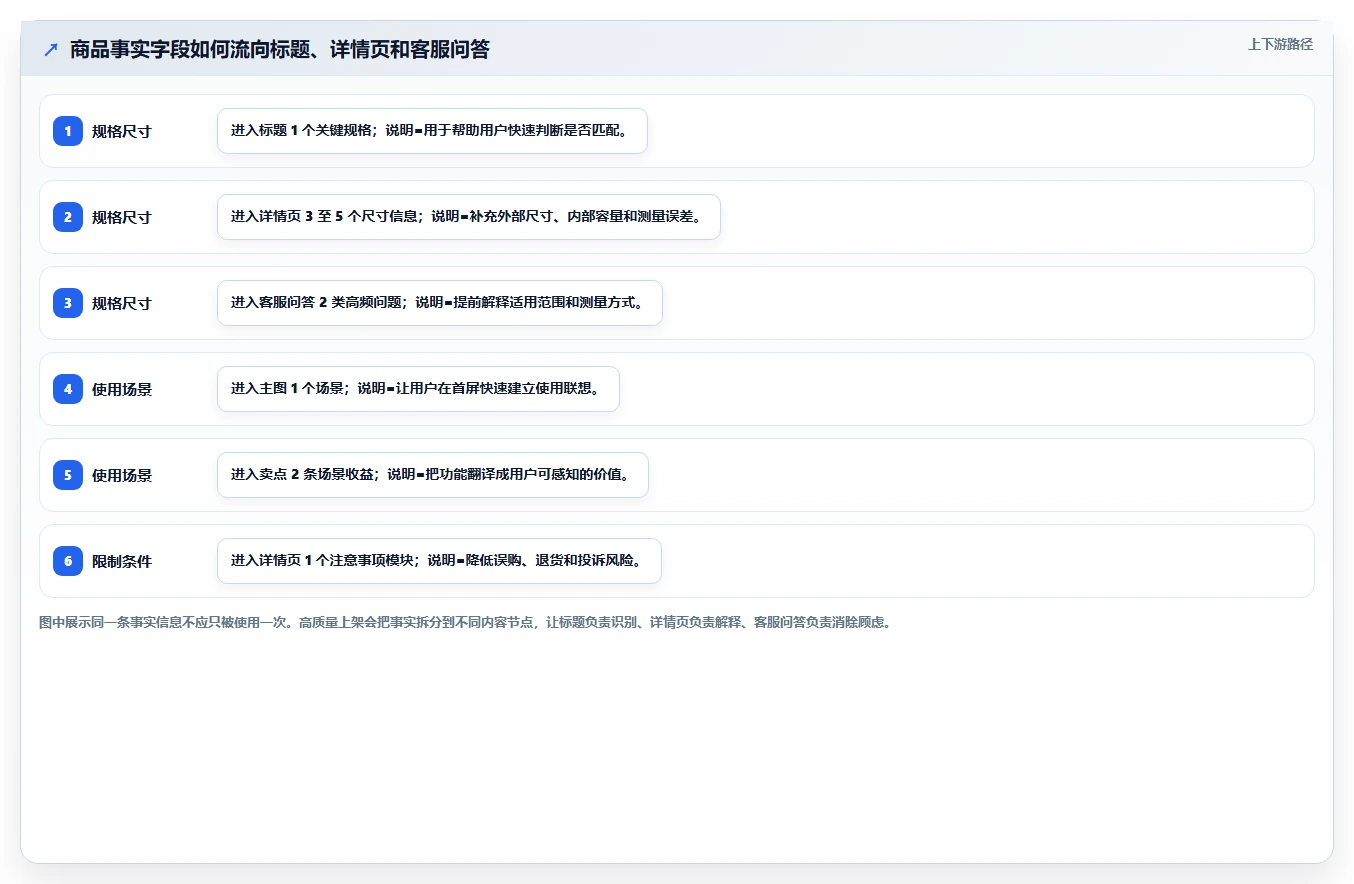
Task: Click the 上下游路径 label in header
Action: point(1280,45)
